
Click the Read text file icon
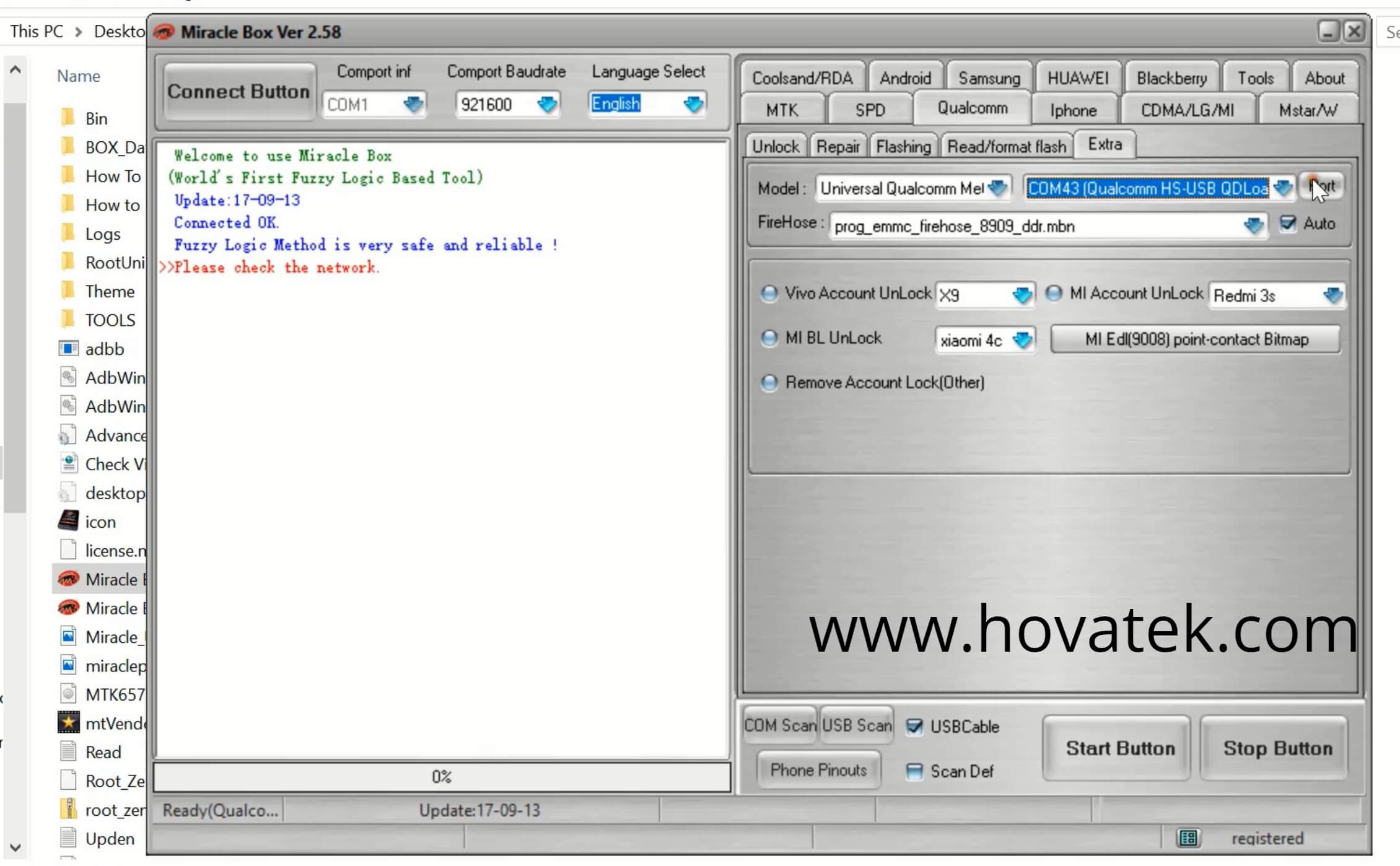[x=68, y=752]
